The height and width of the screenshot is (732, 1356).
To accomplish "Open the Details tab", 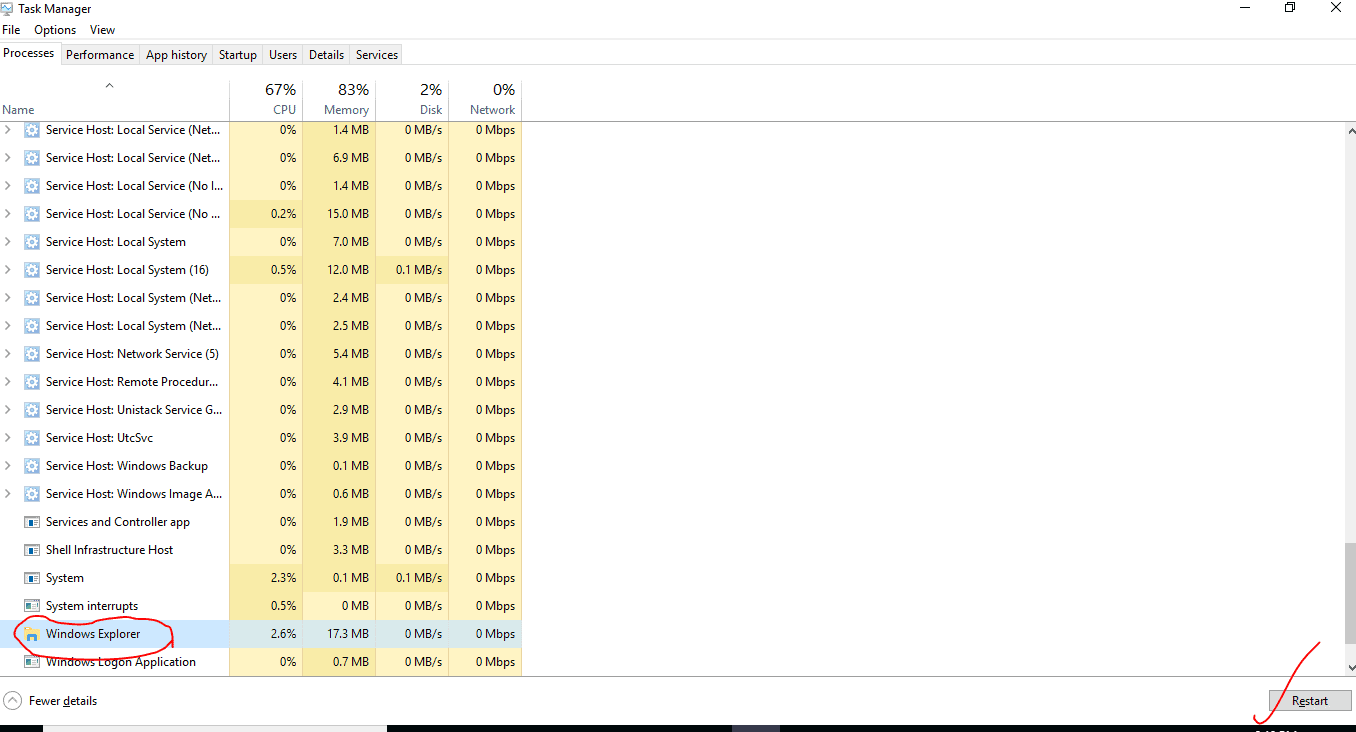I will [326, 55].
